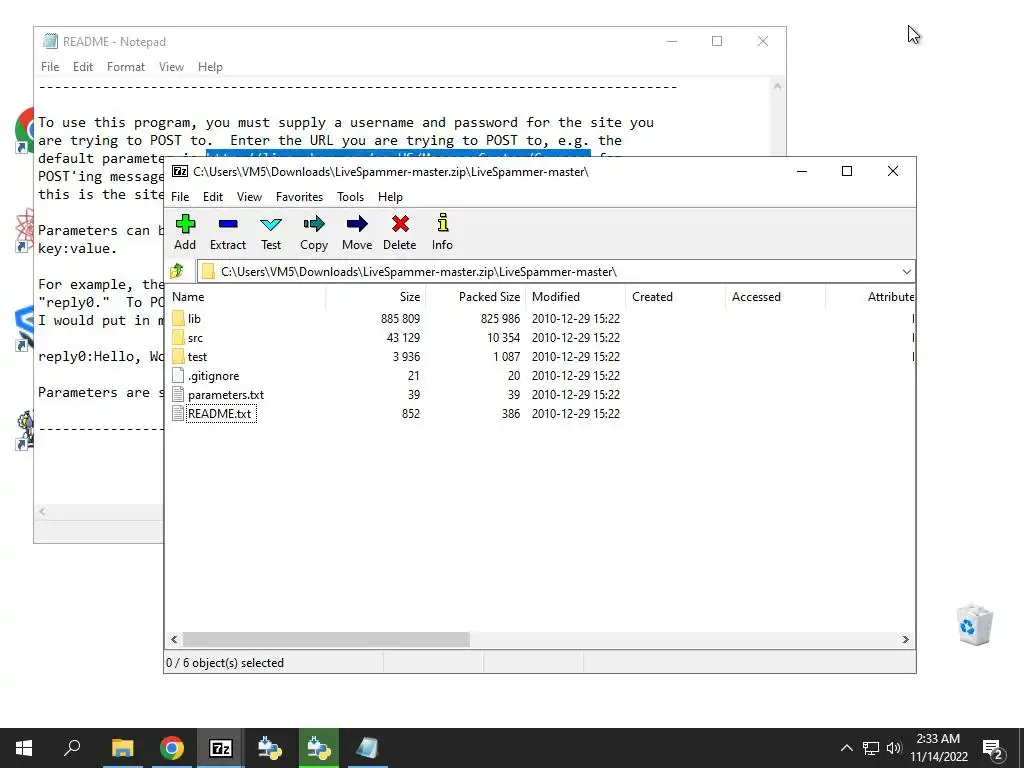
Task: Switch to 7-Zip taskbar button
Action: (221, 748)
